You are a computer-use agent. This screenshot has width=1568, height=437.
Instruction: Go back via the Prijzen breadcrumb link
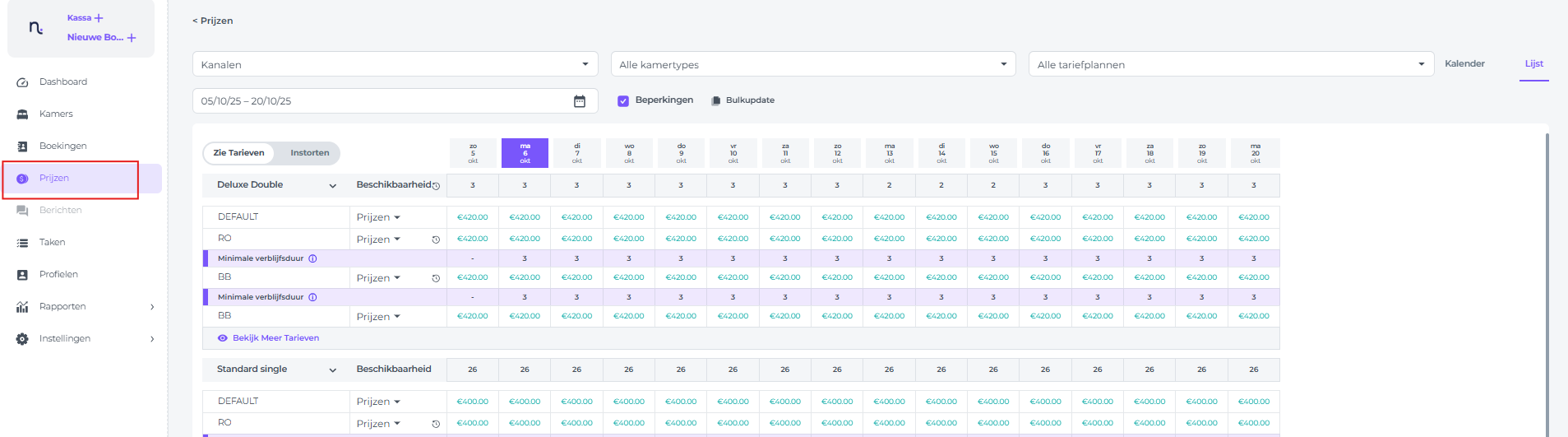point(213,21)
